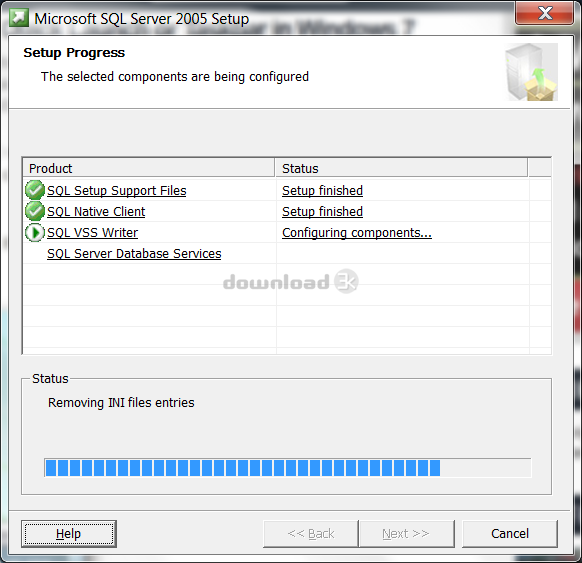Click the Help button
The height and width of the screenshot is (563, 582).
click(69, 534)
